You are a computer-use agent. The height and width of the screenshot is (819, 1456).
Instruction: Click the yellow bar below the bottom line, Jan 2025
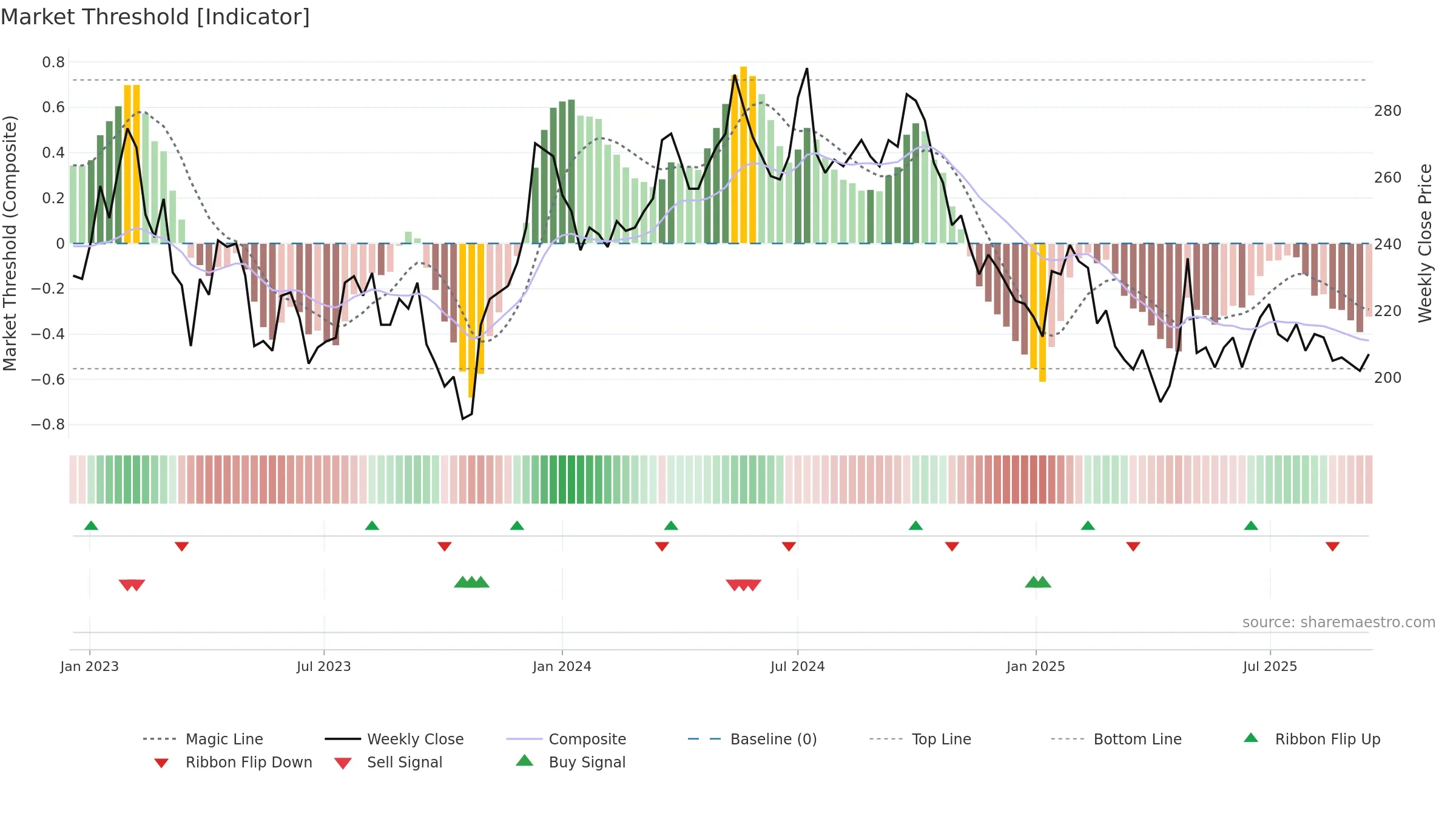(x=1042, y=312)
